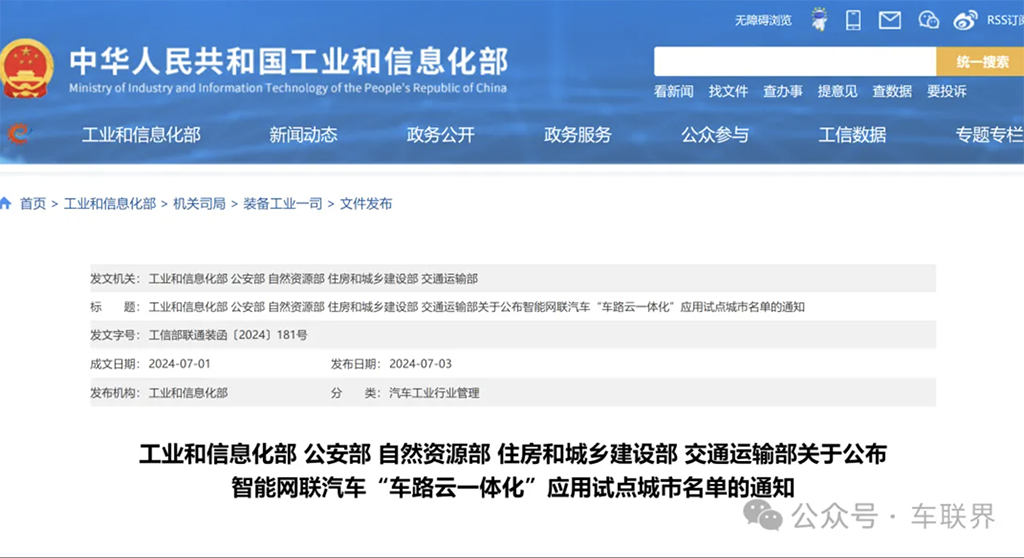Screen dimensions: 1024x558
Task: Click the ministry name title 中华人民共和国工业和信息化部
Action: tap(289, 62)
